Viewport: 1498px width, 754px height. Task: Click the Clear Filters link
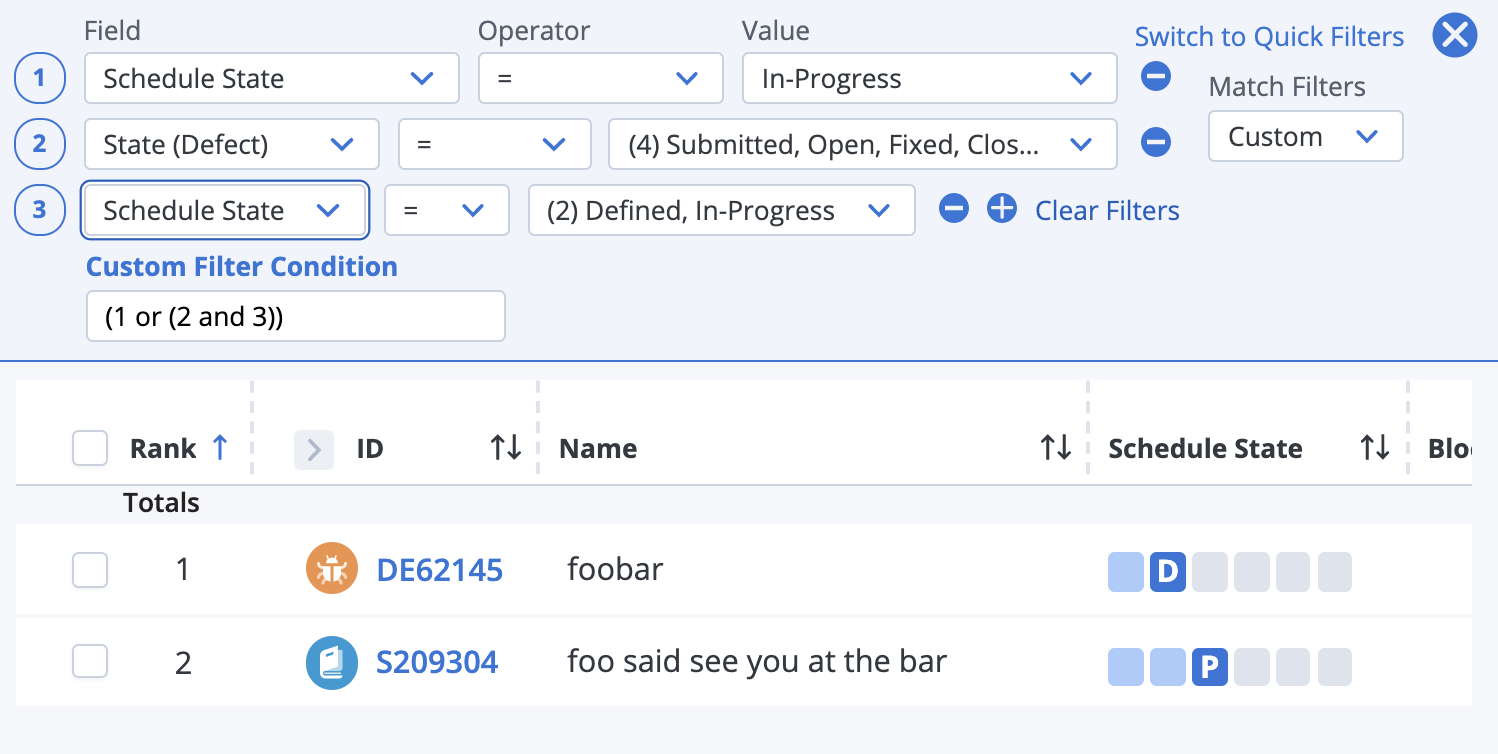point(1107,211)
